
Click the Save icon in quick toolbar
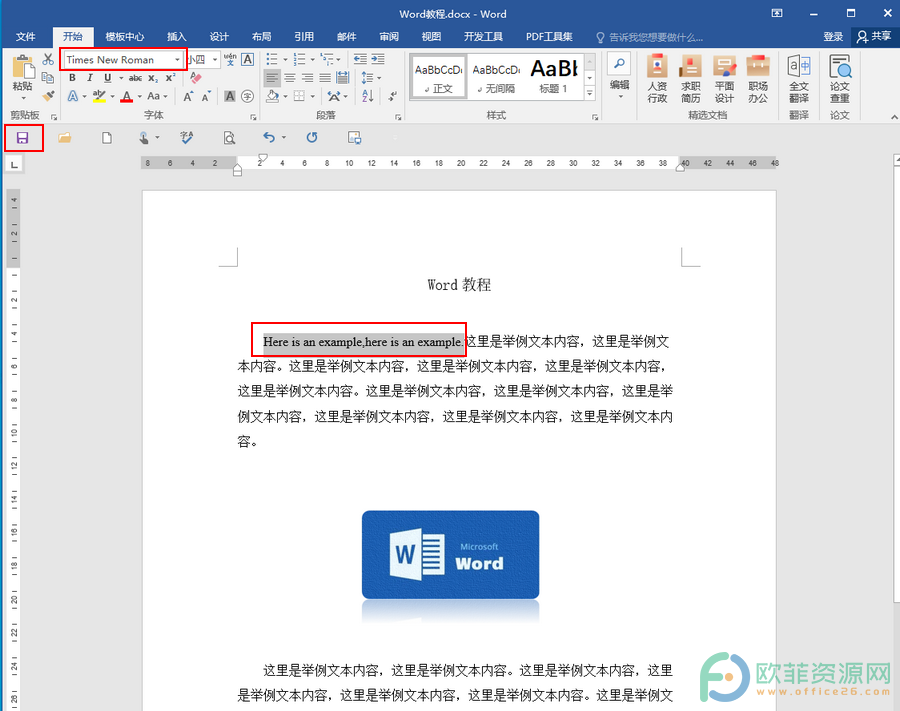point(22,138)
